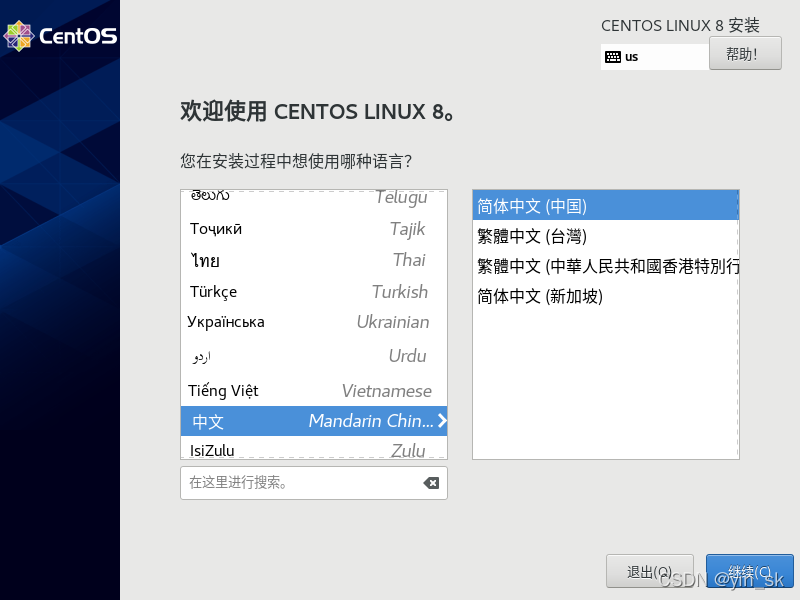
Task: Click the CentOS logo
Action: tap(60, 36)
